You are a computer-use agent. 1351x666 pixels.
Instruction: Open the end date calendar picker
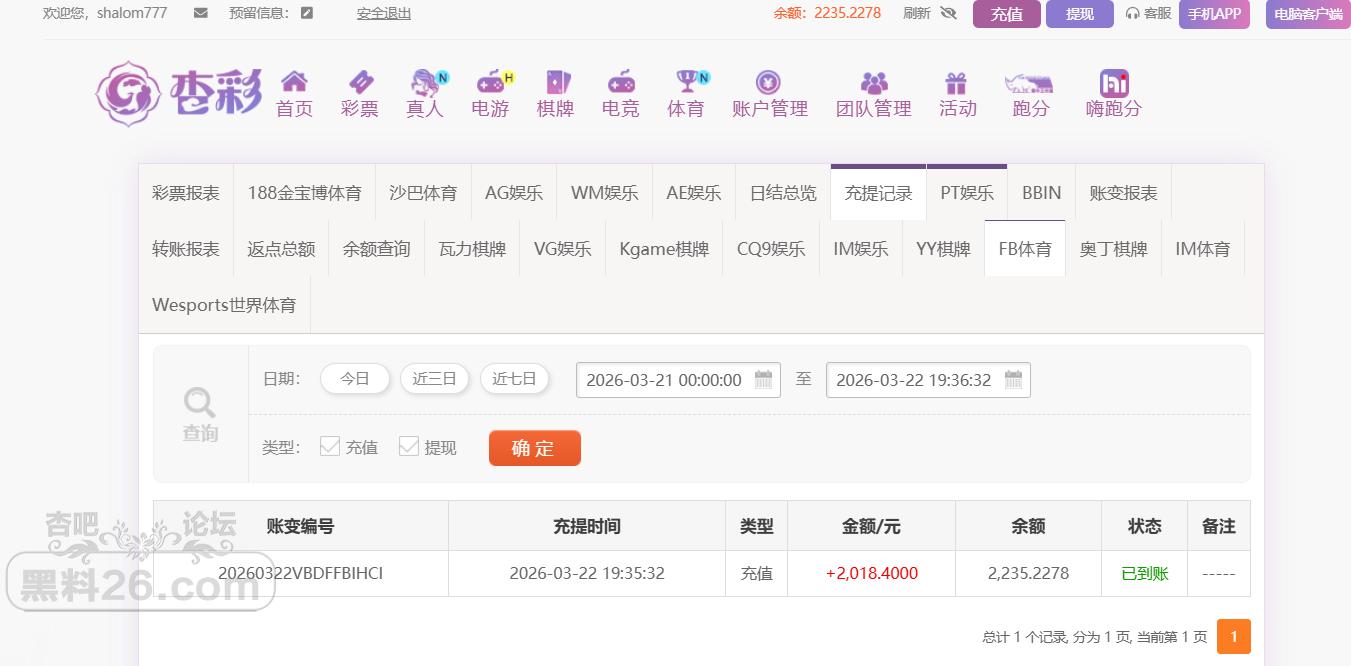click(1013, 379)
